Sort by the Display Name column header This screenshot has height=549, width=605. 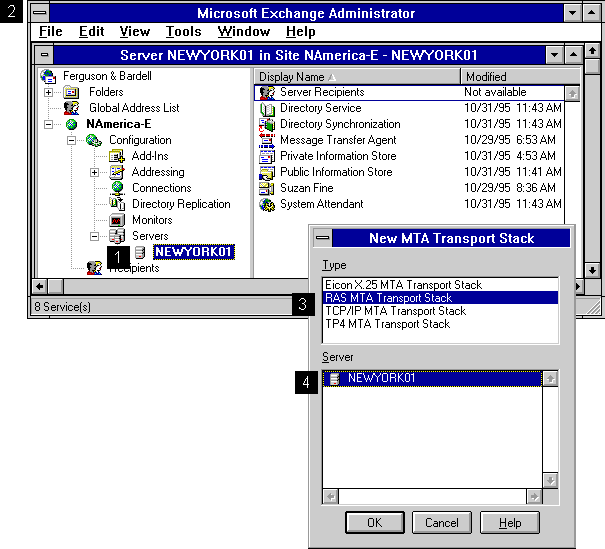tap(357, 77)
